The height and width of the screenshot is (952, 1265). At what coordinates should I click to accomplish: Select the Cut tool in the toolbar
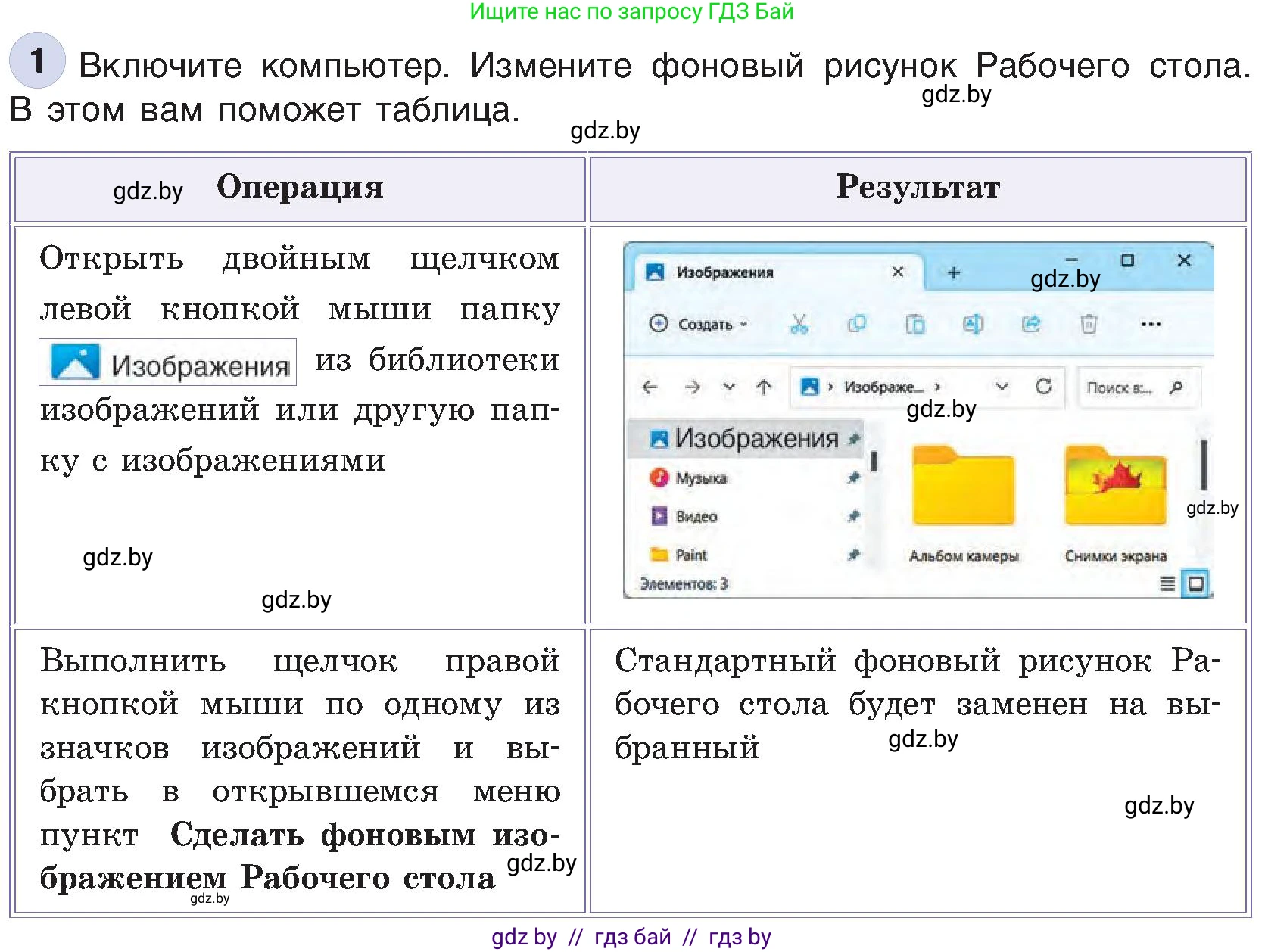click(x=799, y=325)
